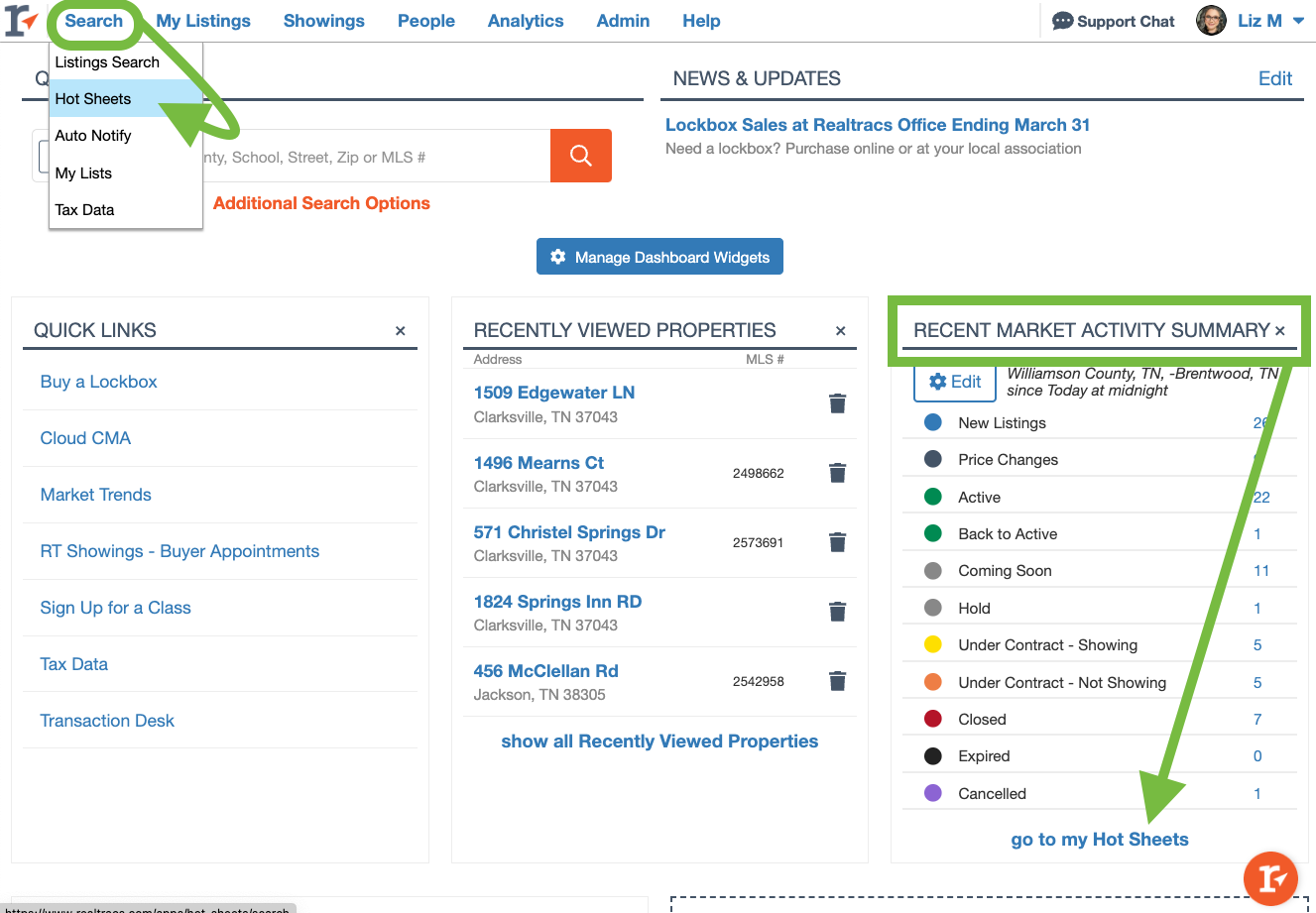Click Manage Dashboard Widgets button

(x=659, y=257)
